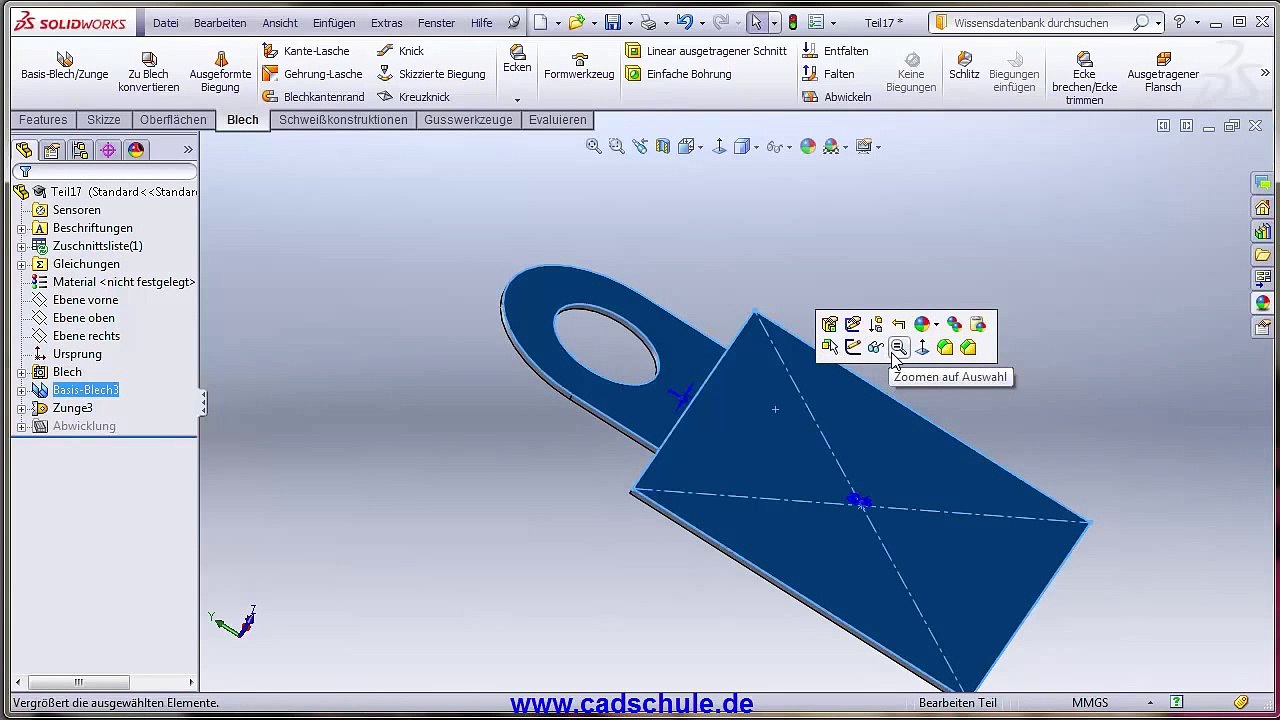1280x720 pixels.
Task: Select the Schlitz tool
Action: click(964, 67)
